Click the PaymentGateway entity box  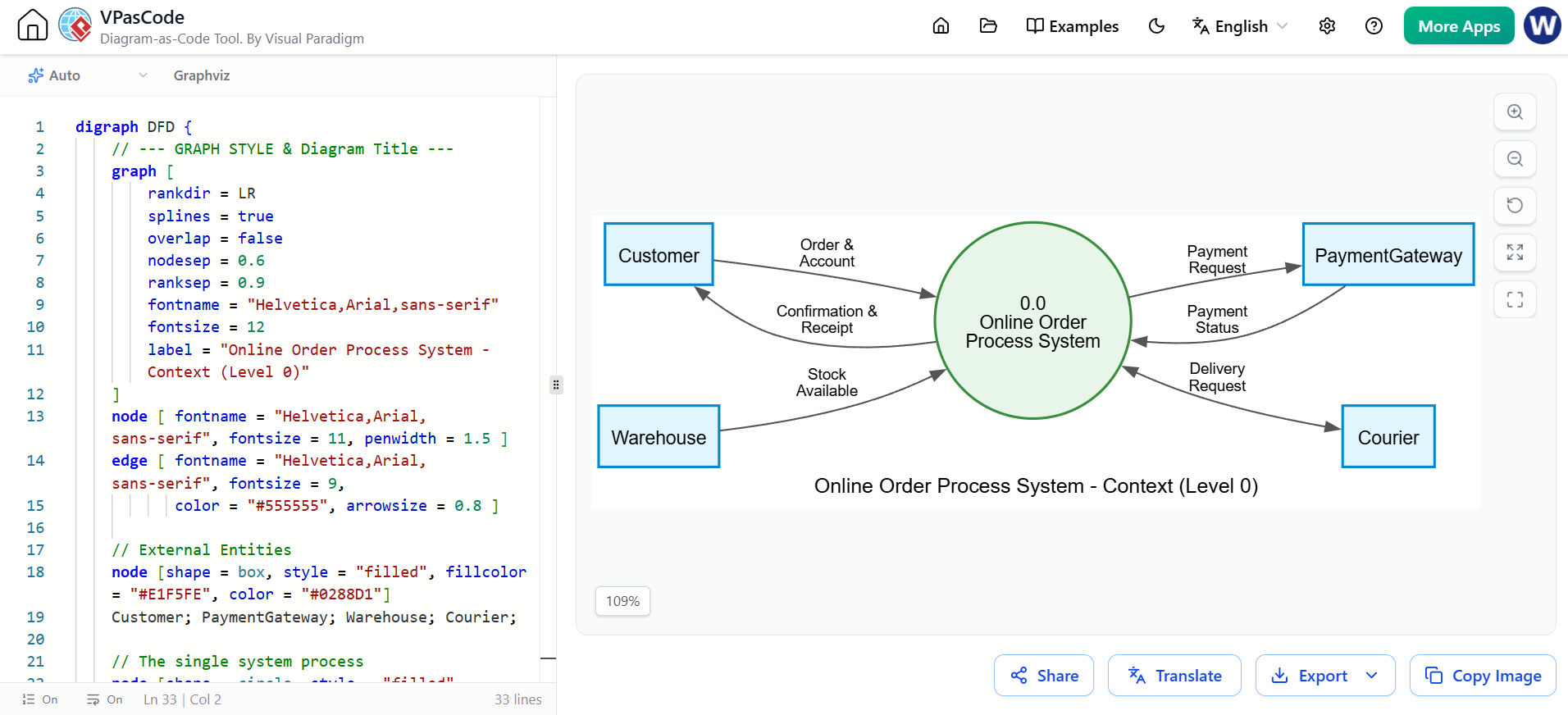[x=1388, y=254]
